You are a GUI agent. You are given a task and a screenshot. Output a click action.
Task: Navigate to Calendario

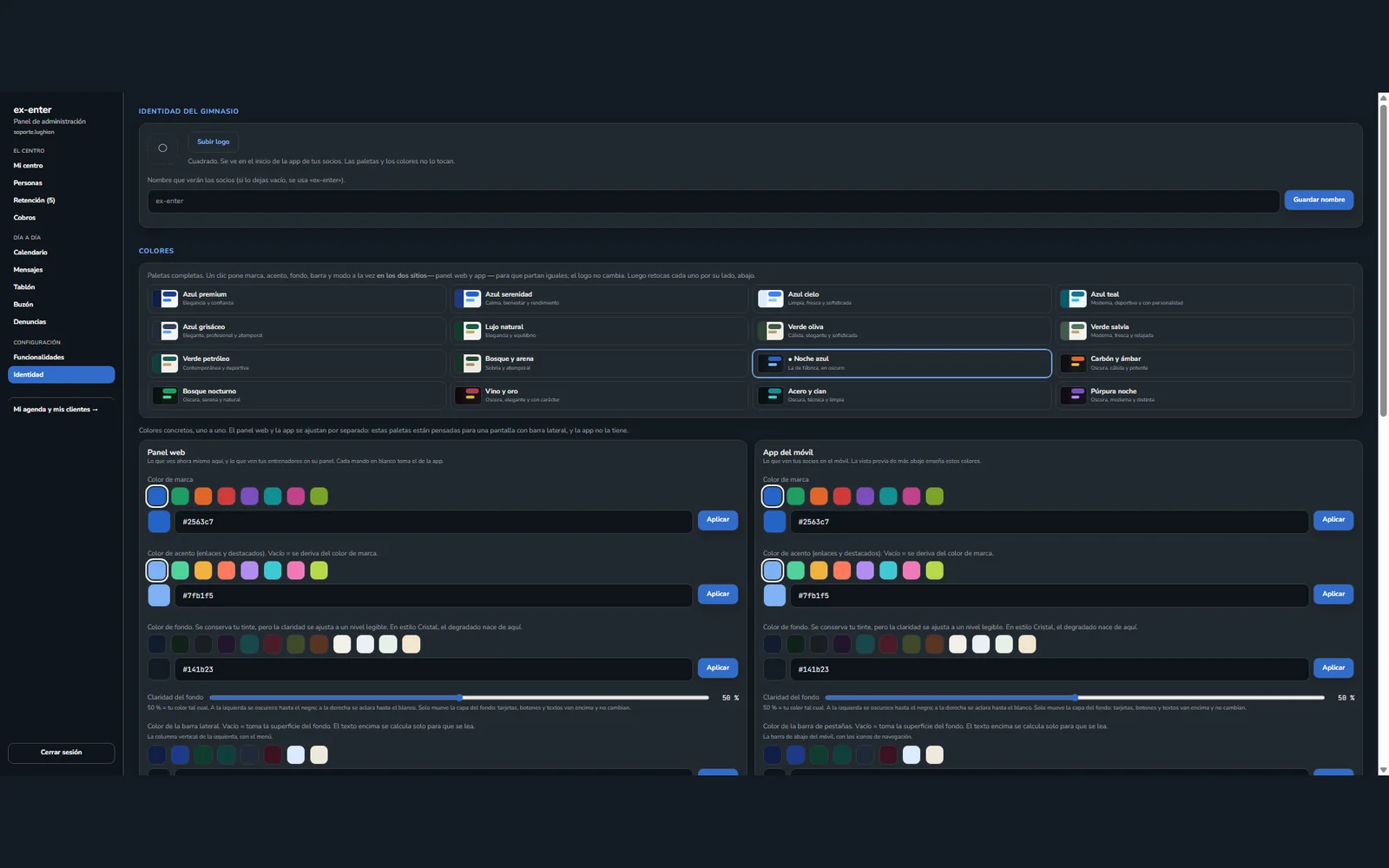pyautogui.click(x=61, y=253)
